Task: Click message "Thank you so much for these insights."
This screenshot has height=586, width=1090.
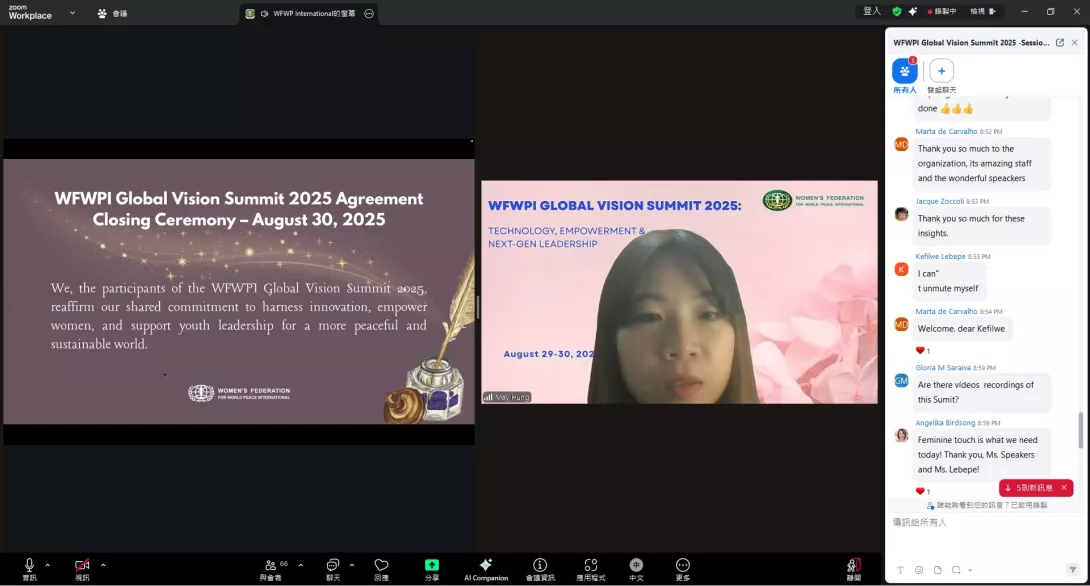Action: 982,226
